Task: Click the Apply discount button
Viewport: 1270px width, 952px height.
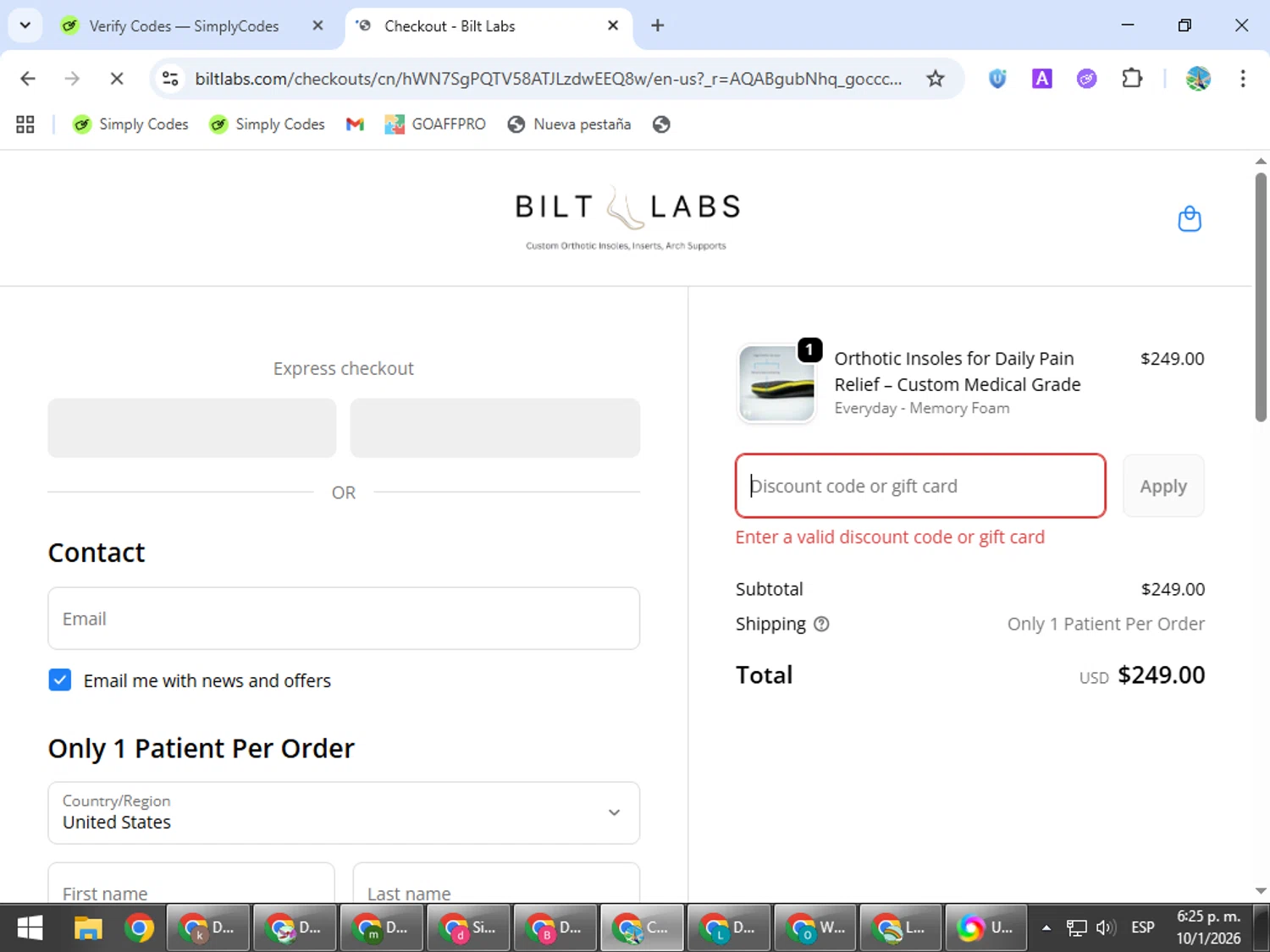Action: coord(1163,486)
